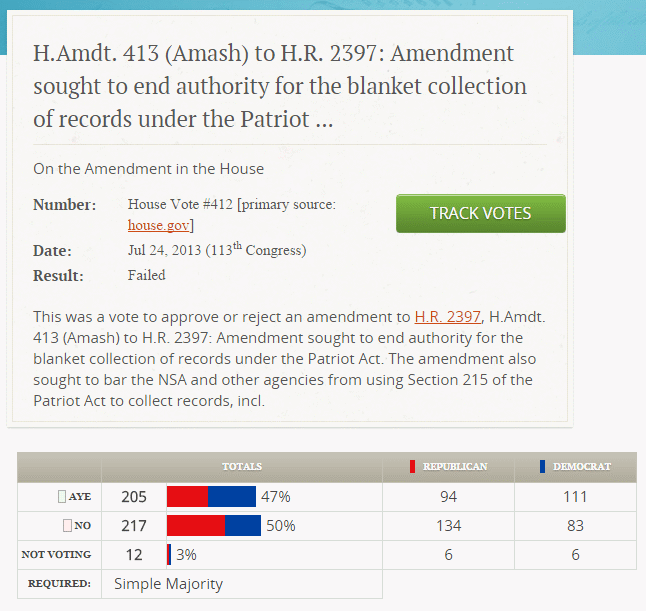The width and height of the screenshot is (646, 611).
Task: Select the Republican column header
Action: click(x=454, y=467)
